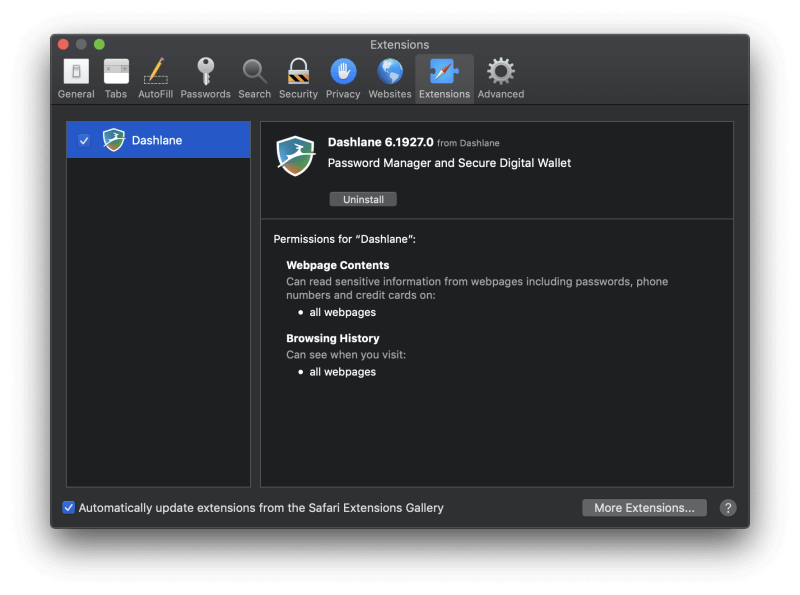Image resolution: width=800 pixels, height=595 pixels.
Task: Click the large Dashlane logo in details
Action: pyautogui.click(x=295, y=156)
